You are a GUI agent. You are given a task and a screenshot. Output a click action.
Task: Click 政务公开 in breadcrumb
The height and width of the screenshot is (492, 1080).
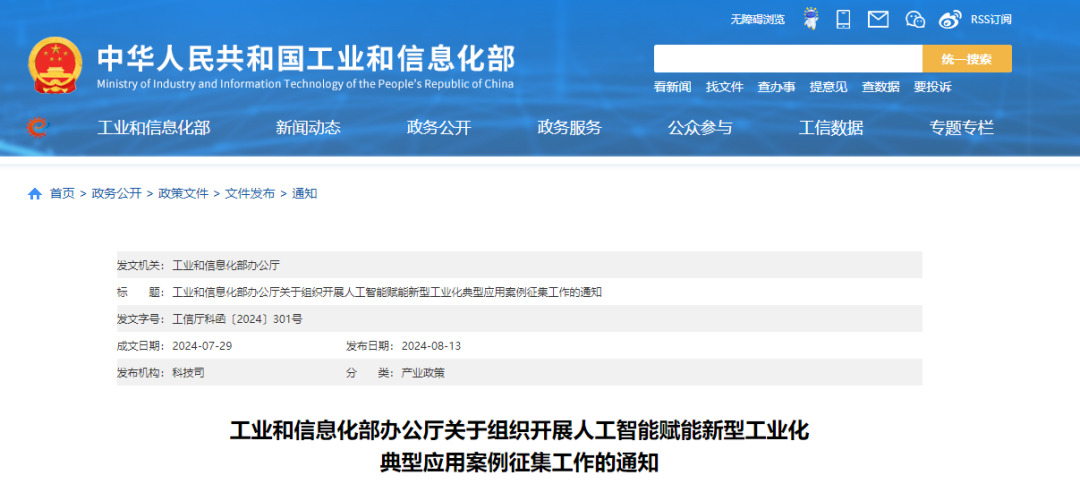pos(116,194)
